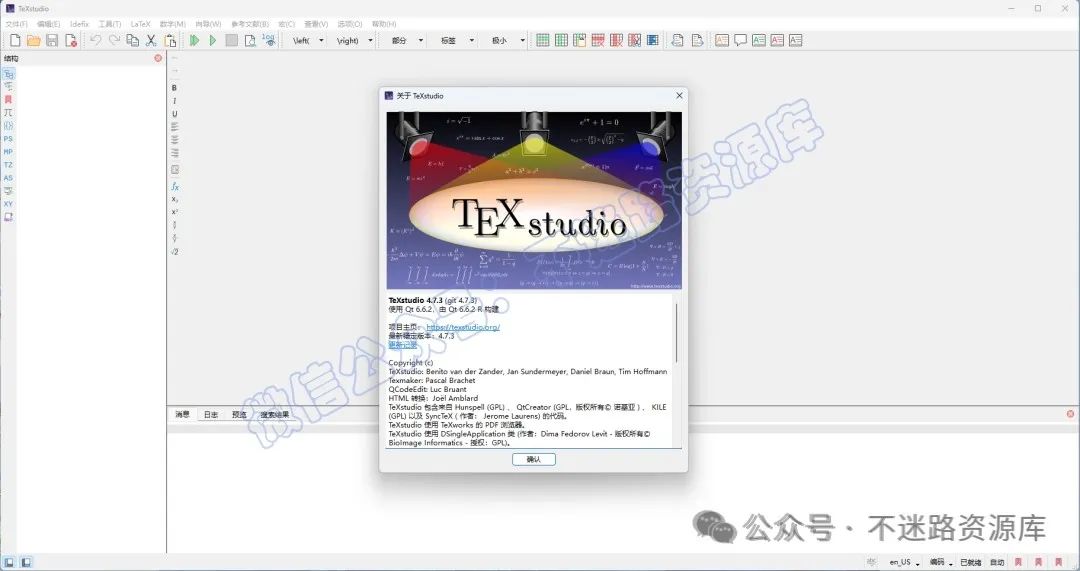Screen dimensions: 1080x571
Task: Save the document with the floppy disk icon
Action: tap(52, 41)
